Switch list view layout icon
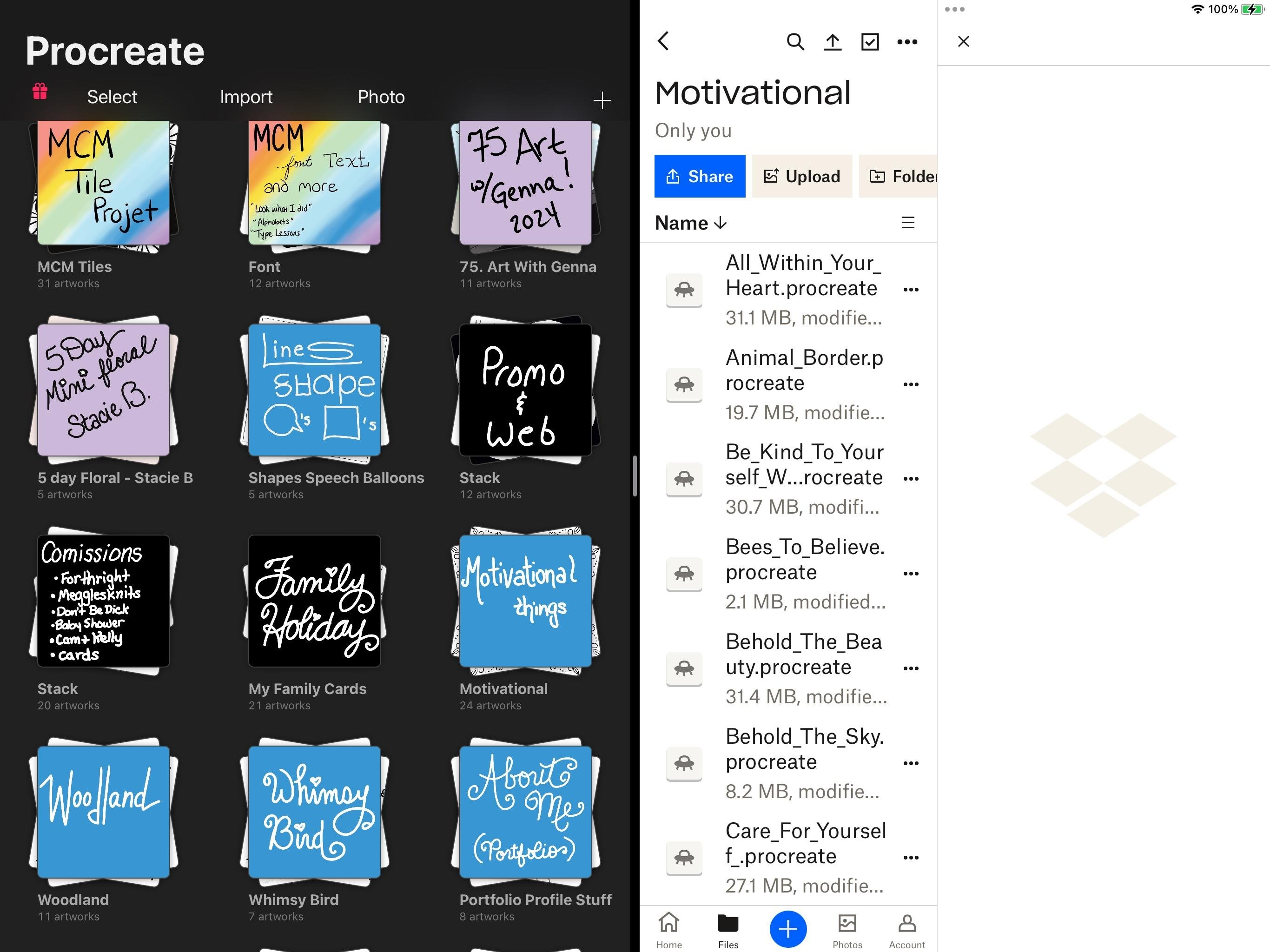The image size is (1270, 952). click(x=908, y=222)
